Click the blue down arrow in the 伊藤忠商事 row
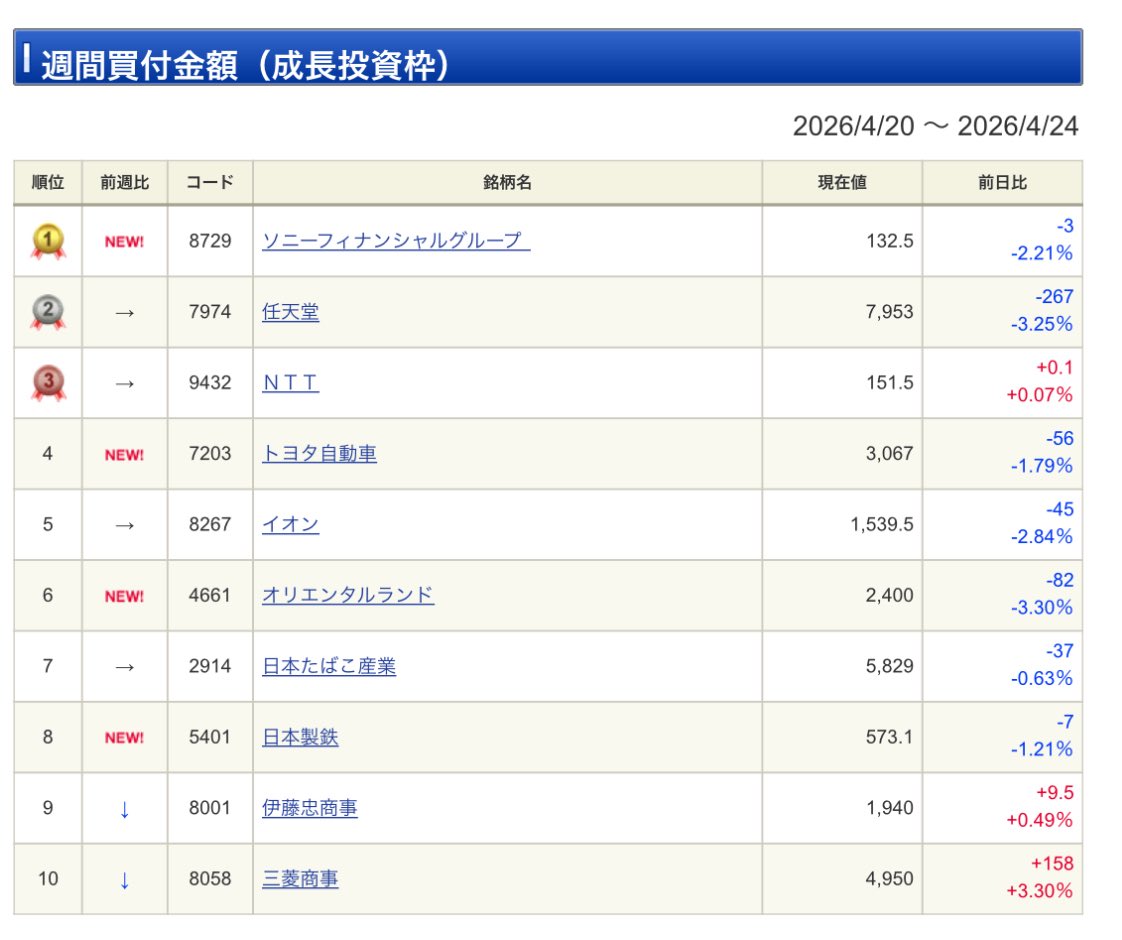 (x=124, y=809)
